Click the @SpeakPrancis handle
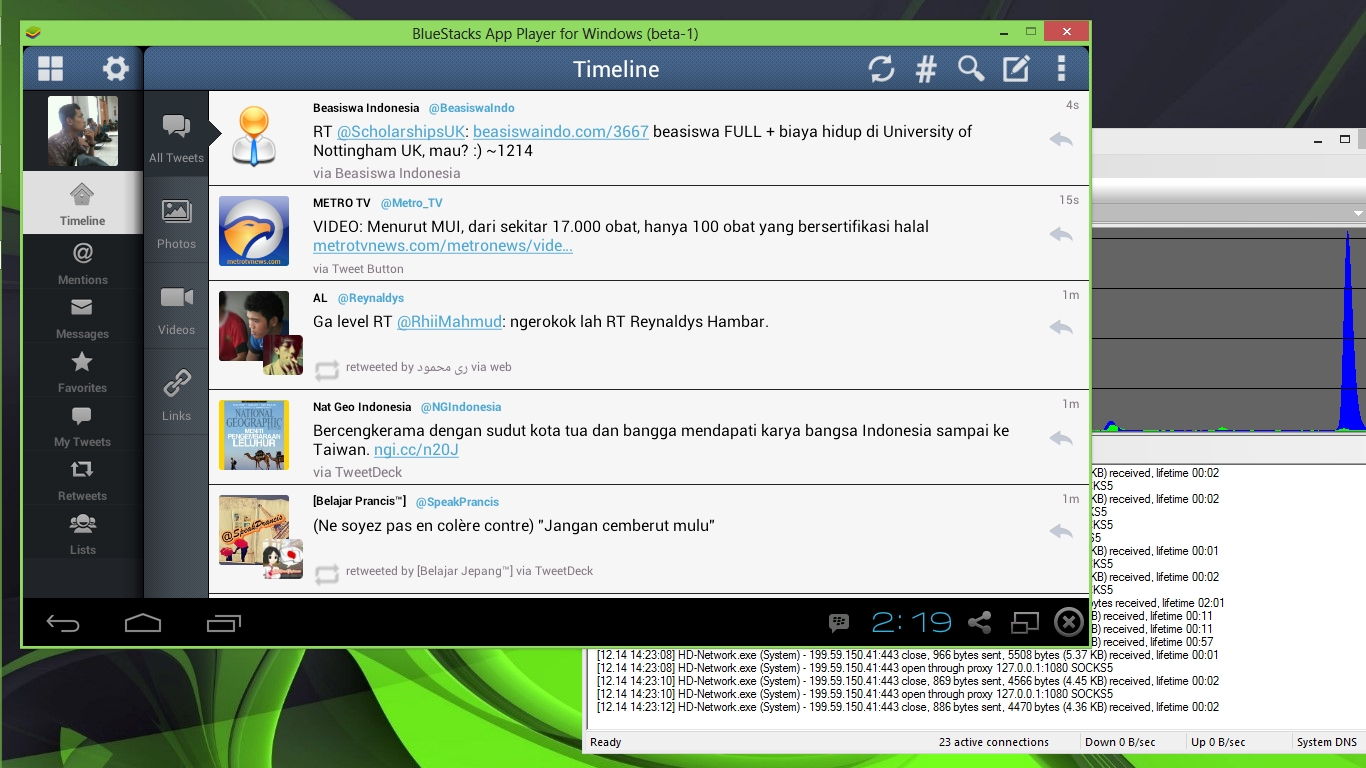The width and height of the screenshot is (1366, 768). [x=457, y=502]
